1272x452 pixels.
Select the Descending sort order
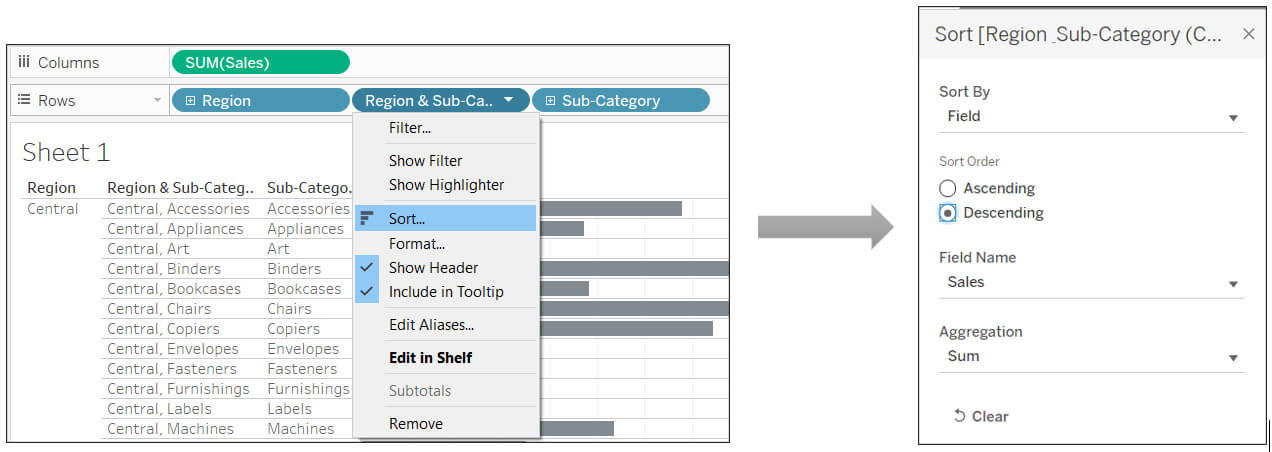click(x=948, y=213)
